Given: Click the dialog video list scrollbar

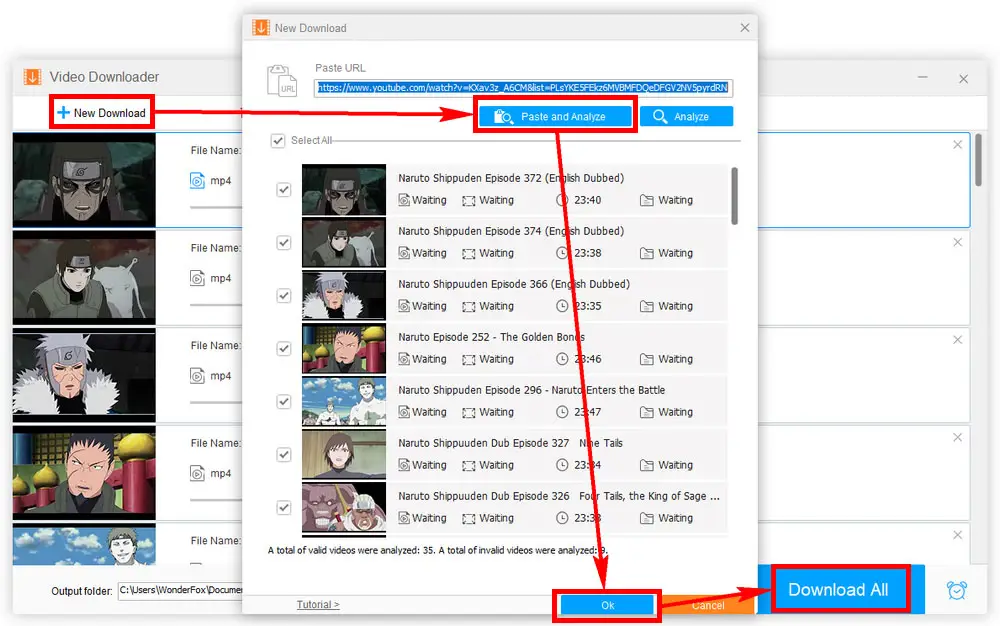Looking at the screenshot, I should (x=735, y=196).
